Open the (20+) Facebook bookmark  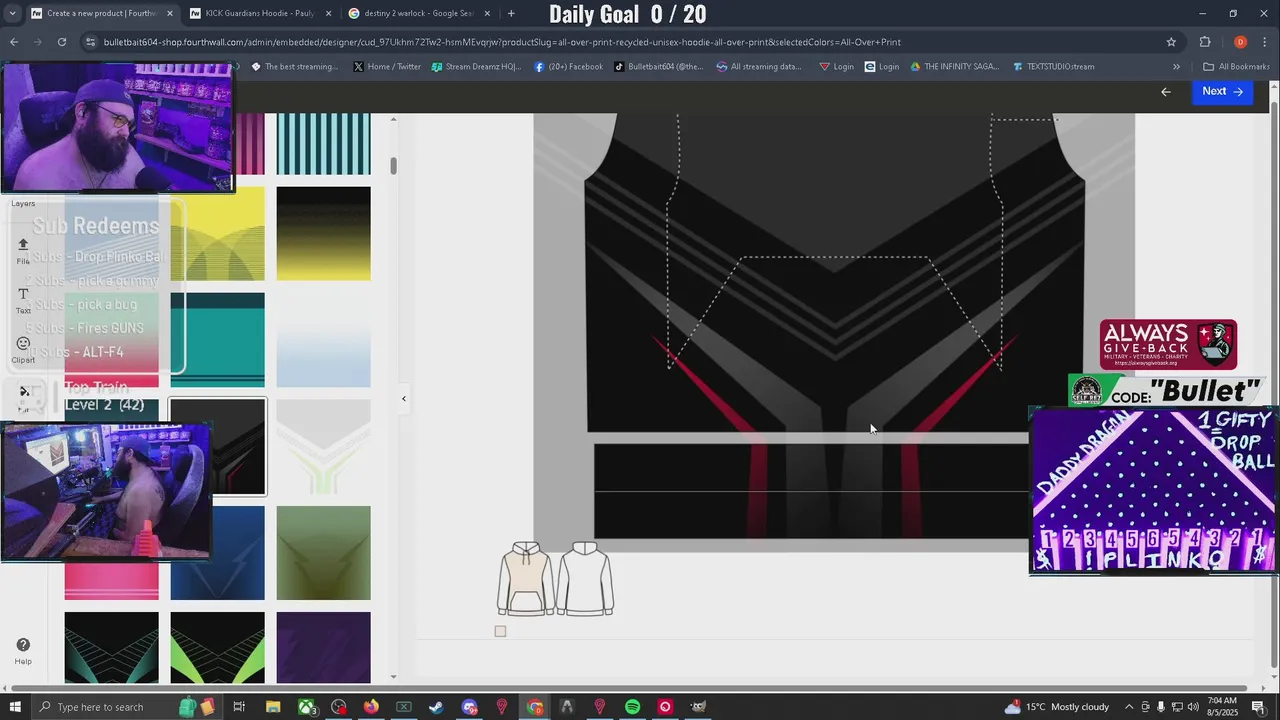(x=568, y=67)
